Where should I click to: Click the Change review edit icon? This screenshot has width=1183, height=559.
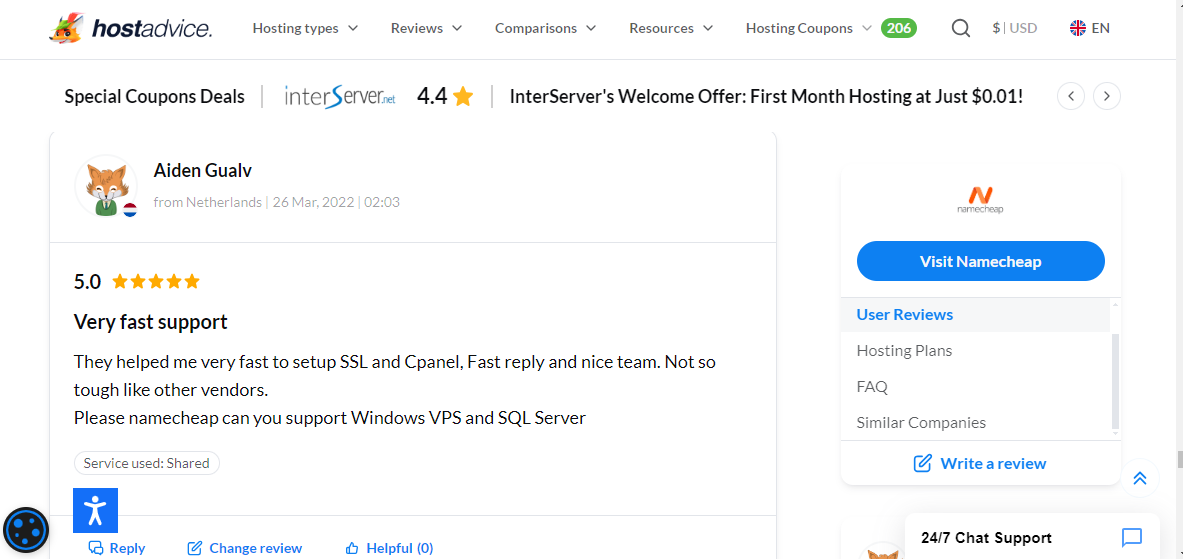click(x=194, y=548)
